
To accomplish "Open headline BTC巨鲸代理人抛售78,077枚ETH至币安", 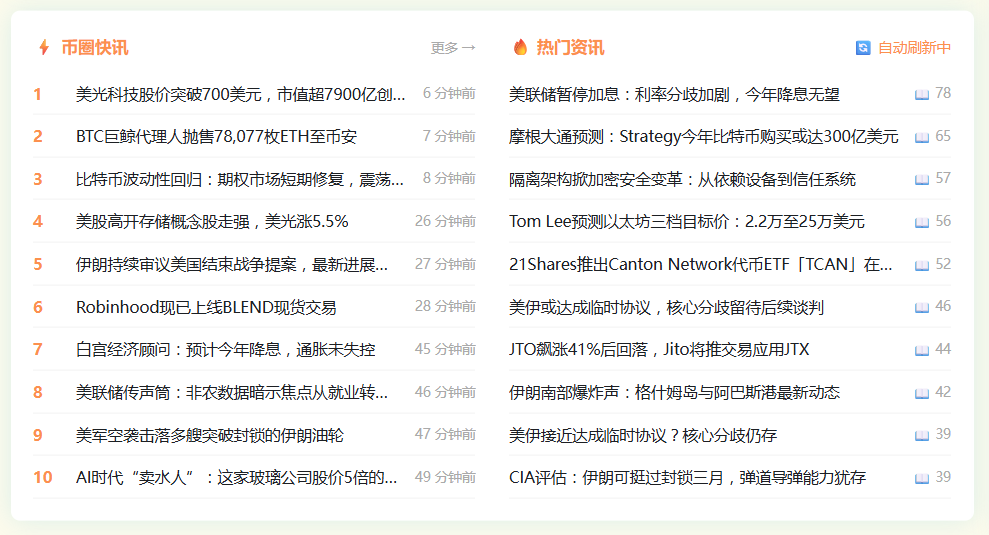I will (x=216, y=137).
